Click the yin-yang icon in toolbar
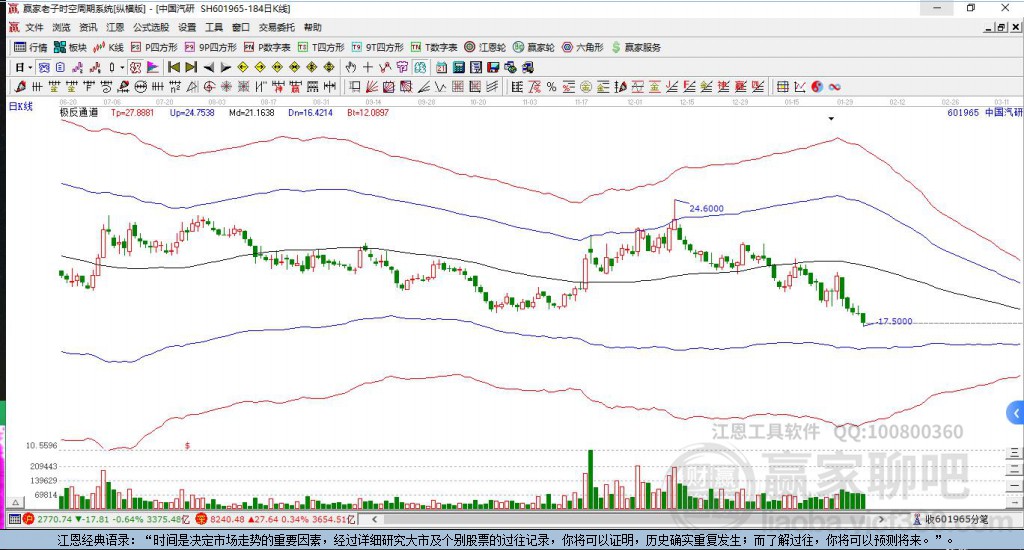Viewport: 1024px width, 550px height. coord(817,87)
